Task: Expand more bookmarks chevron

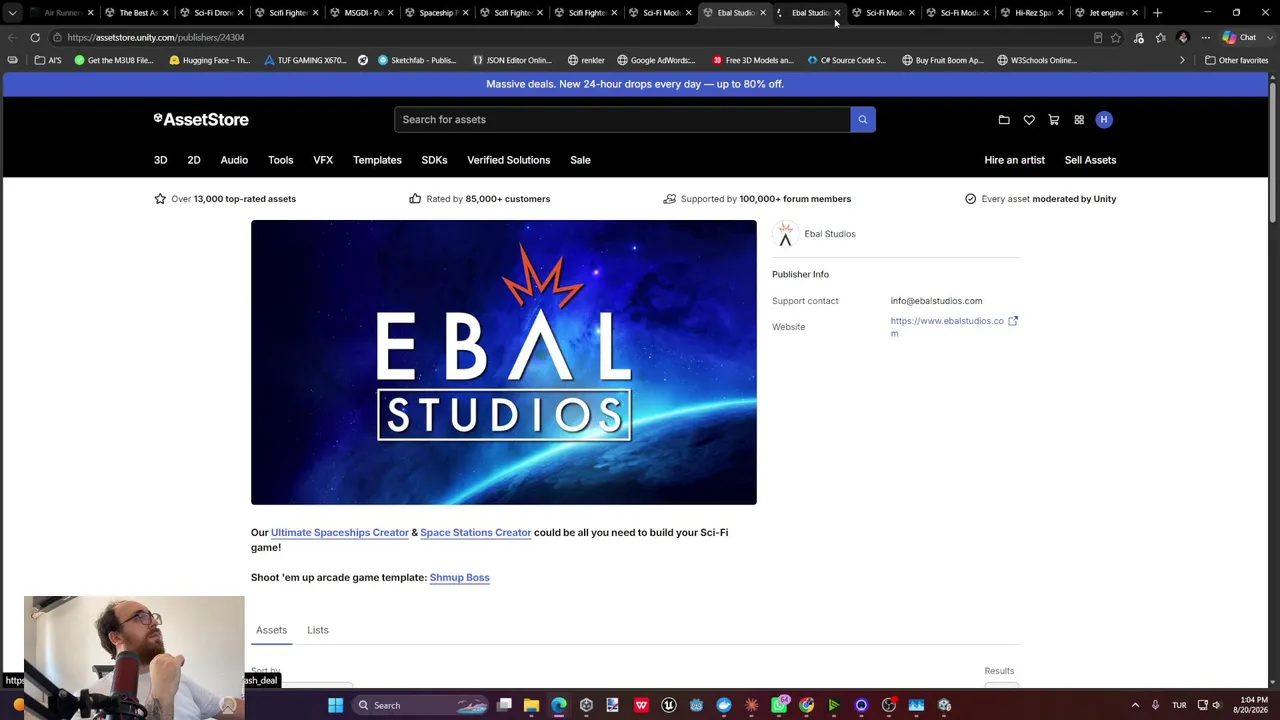Action: [x=1182, y=60]
